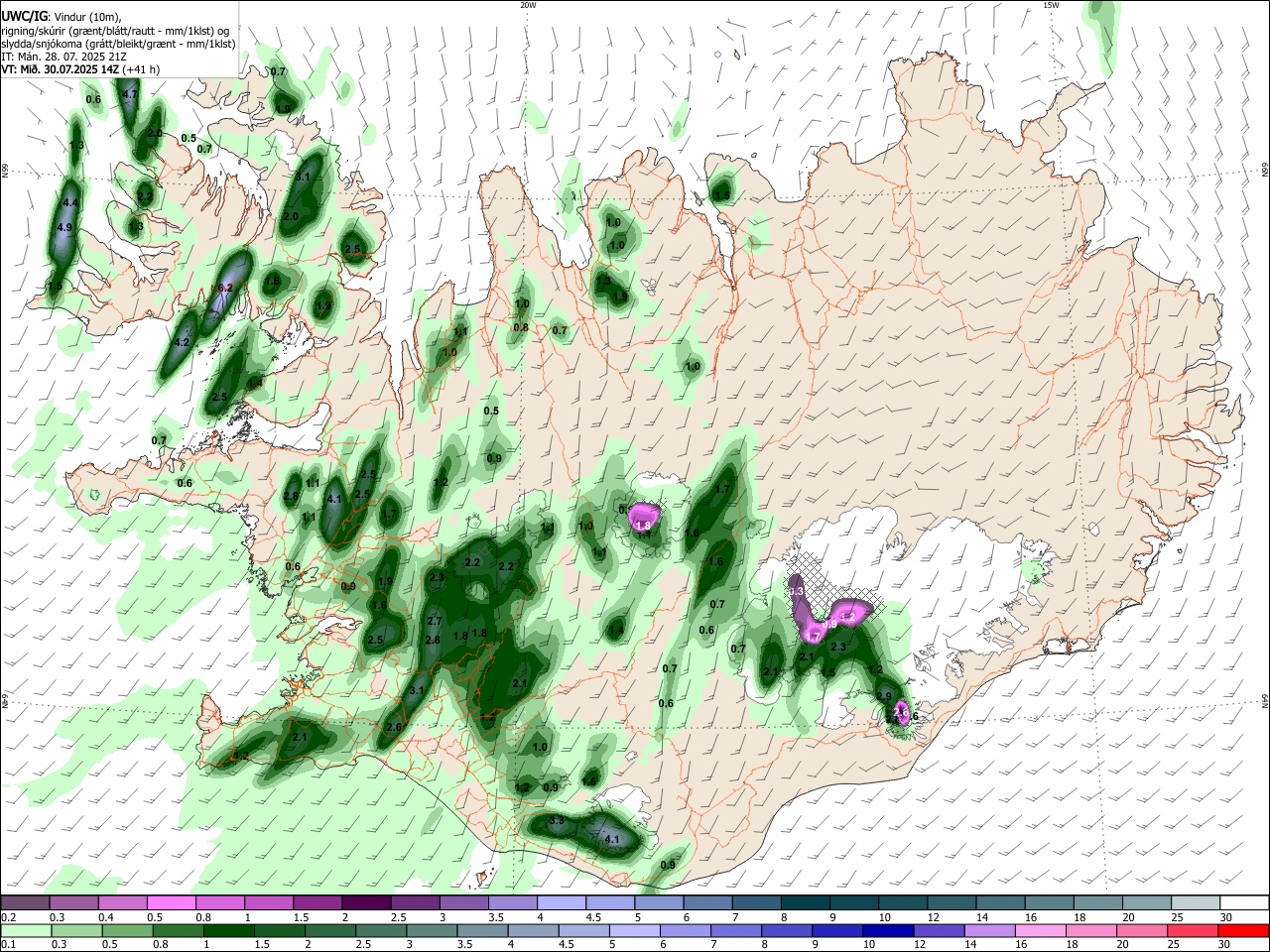Select the 25–30 crimson rain scale swatch

1195,930
